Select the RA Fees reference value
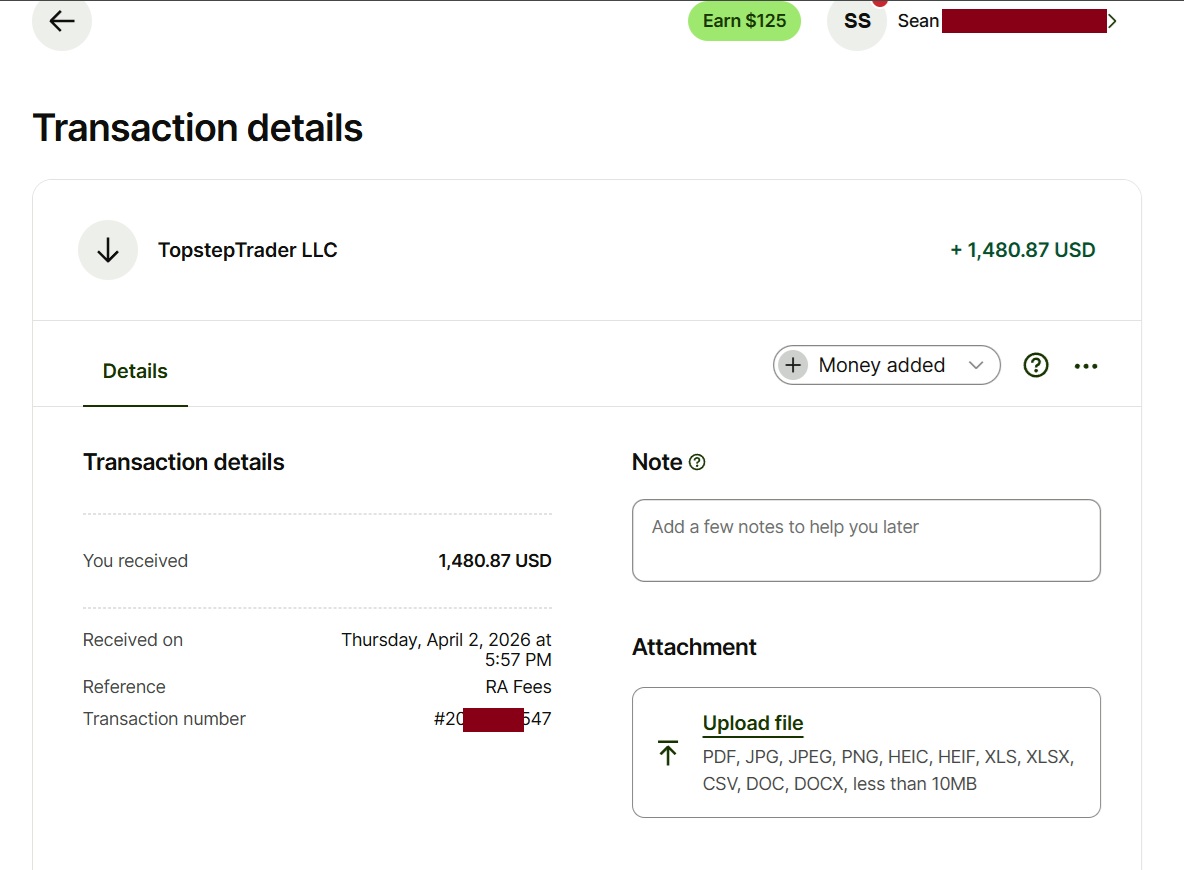Screen dimensions: 1184x870 point(518,686)
